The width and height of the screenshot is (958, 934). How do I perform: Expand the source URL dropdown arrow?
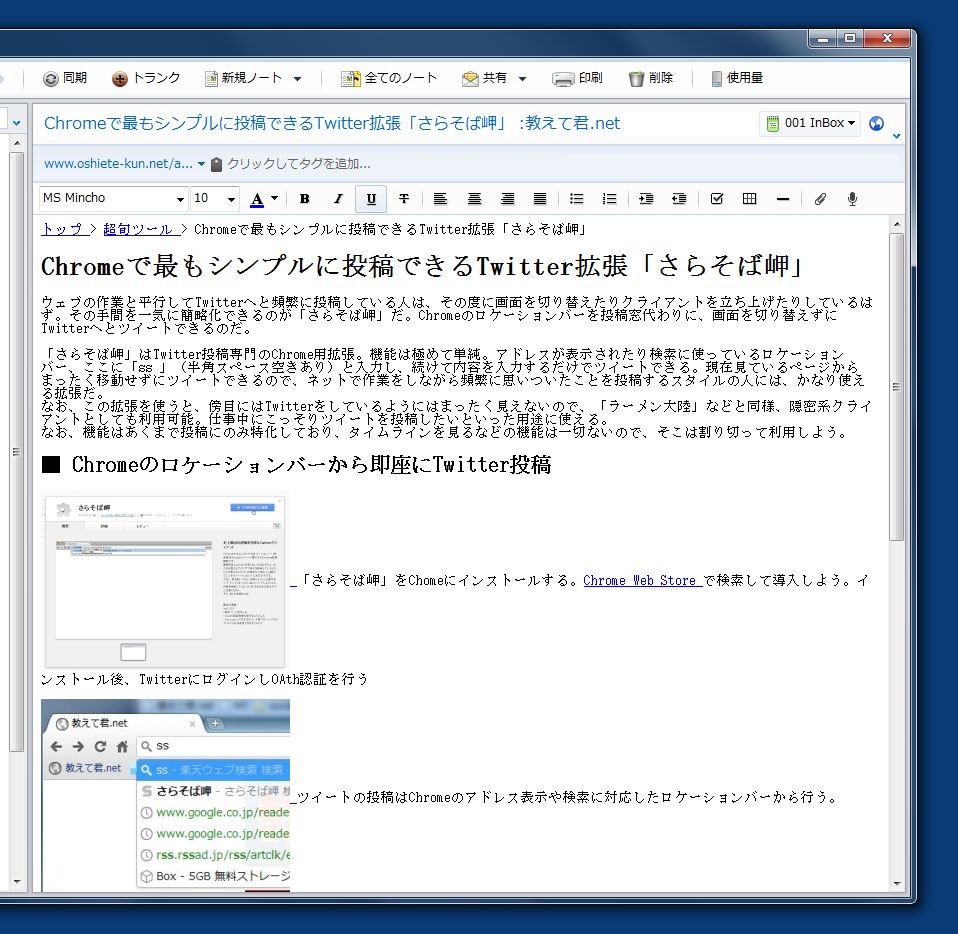point(201,164)
